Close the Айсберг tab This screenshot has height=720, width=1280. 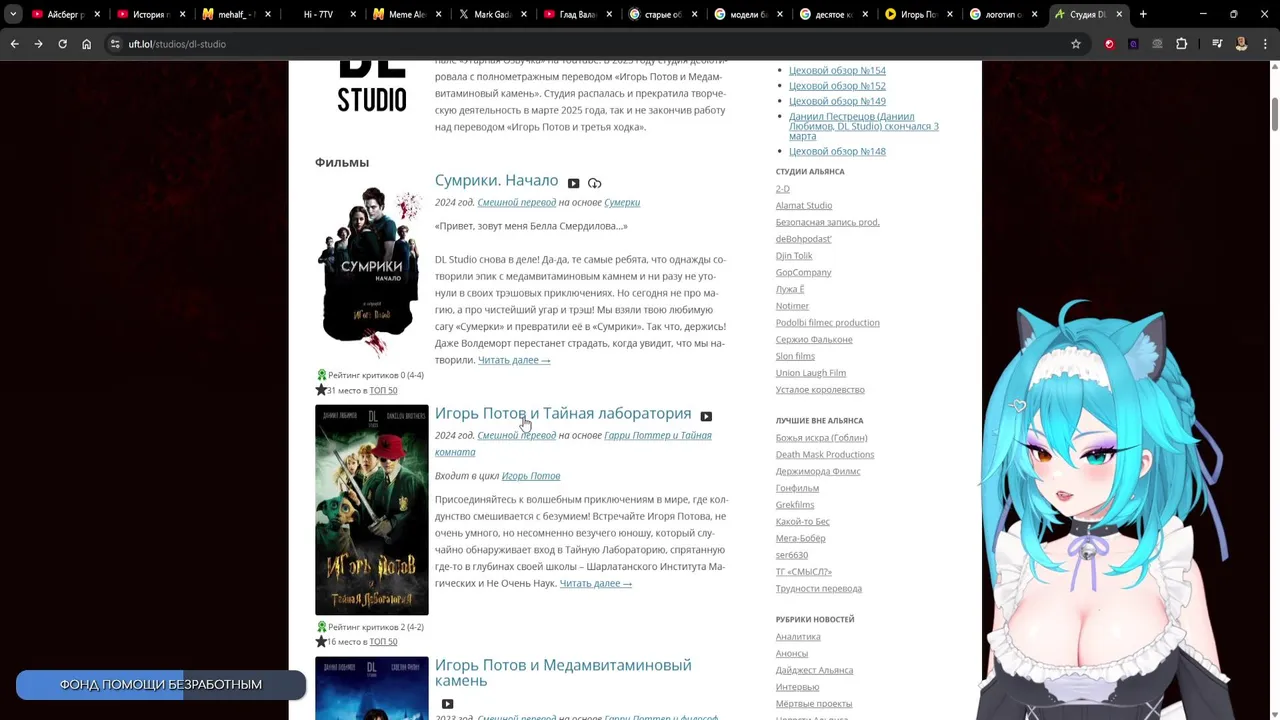point(97,15)
